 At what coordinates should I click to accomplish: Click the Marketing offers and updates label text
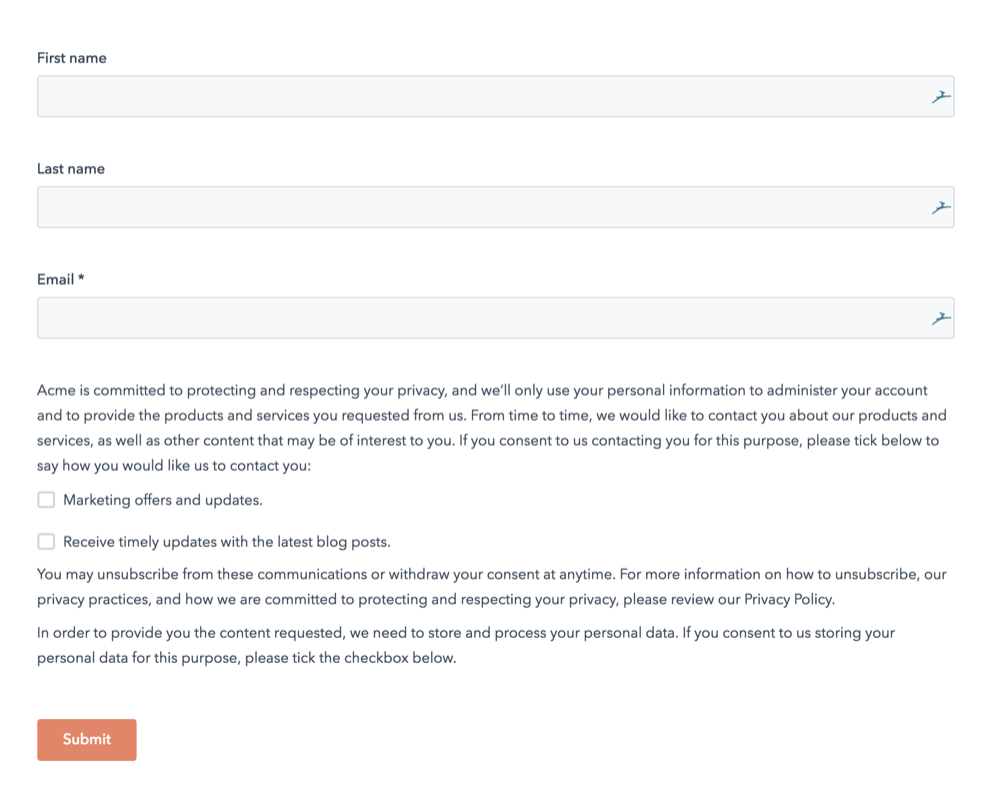[x=160, y=499]
